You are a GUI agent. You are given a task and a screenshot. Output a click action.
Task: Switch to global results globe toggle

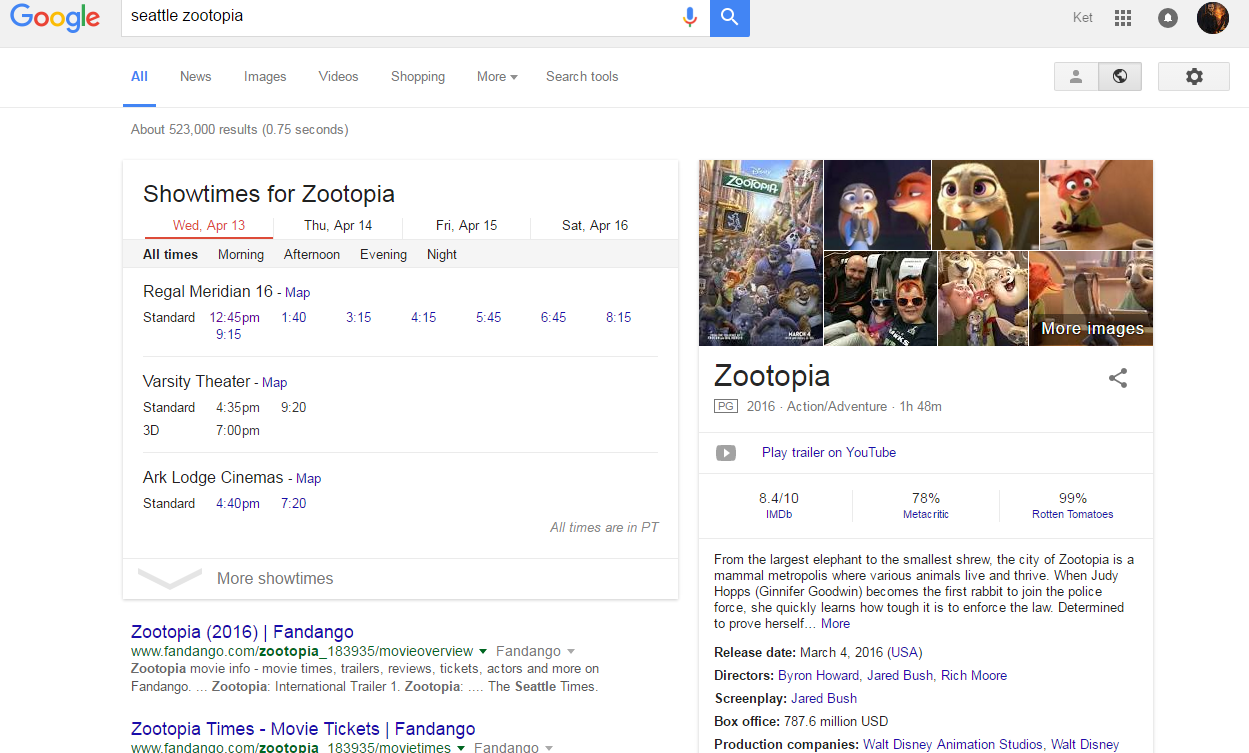[1120, 77]
